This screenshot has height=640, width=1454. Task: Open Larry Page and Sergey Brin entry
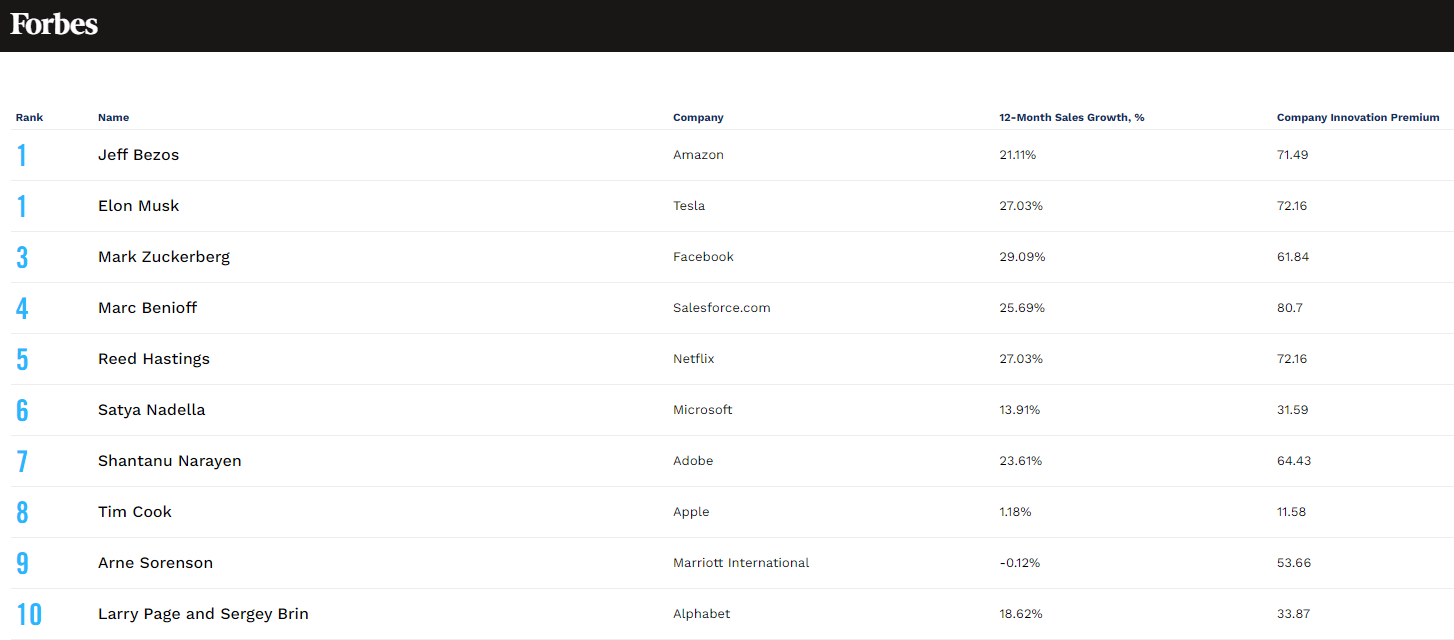(x=203, y=614)
